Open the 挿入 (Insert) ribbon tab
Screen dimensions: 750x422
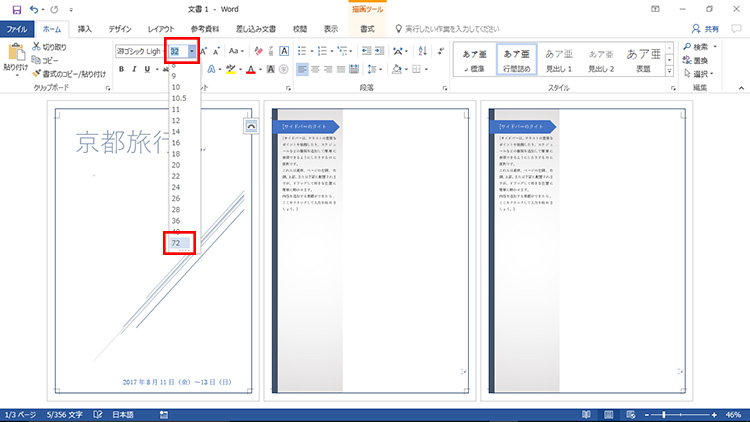click(85, 30)
